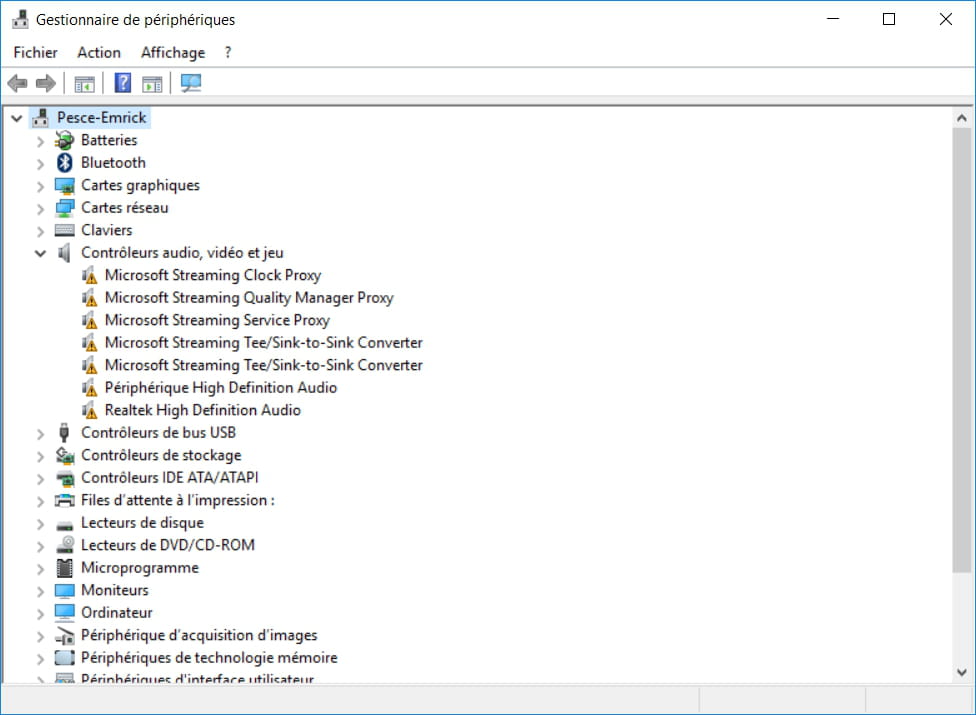Expand Contrôleurs de bus USB
Image resolution: width=976 pixels, height=715 pixels.
pos(40,433)
